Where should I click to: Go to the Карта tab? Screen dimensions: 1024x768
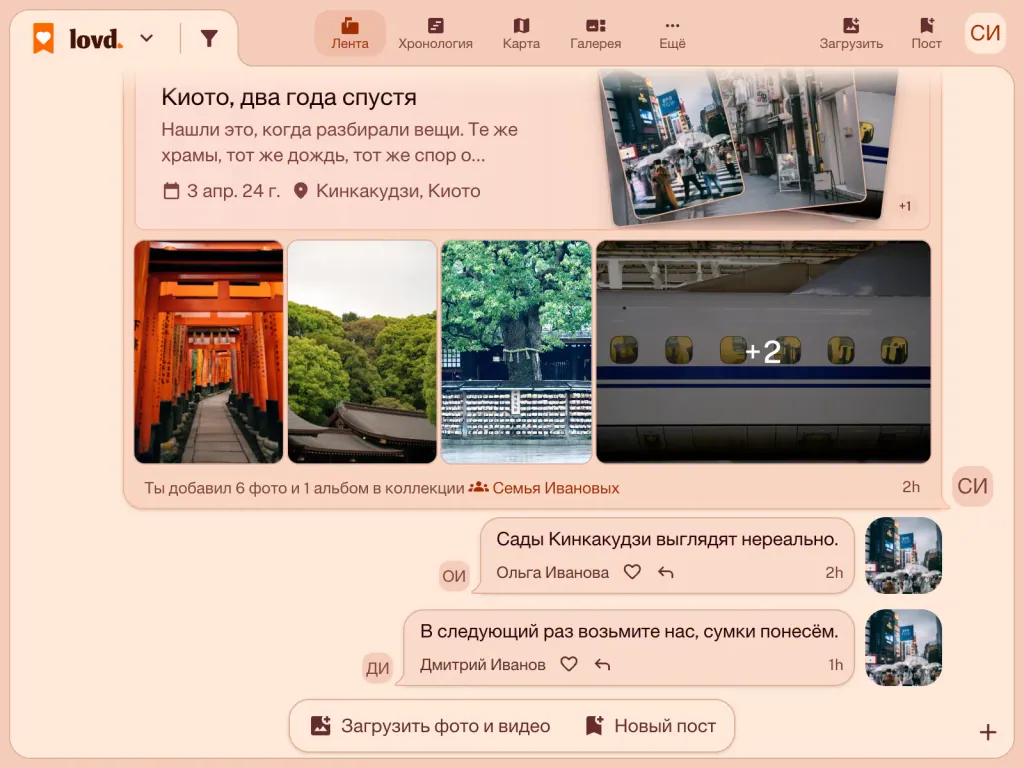click(x=521, y=33)
